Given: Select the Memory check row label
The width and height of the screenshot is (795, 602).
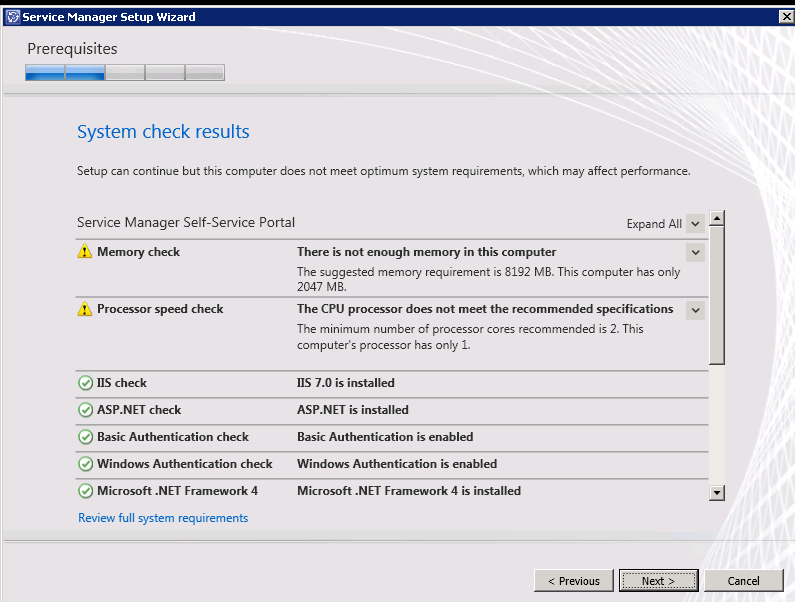Looking at the screenshot, I should click(x=138, y=252).
